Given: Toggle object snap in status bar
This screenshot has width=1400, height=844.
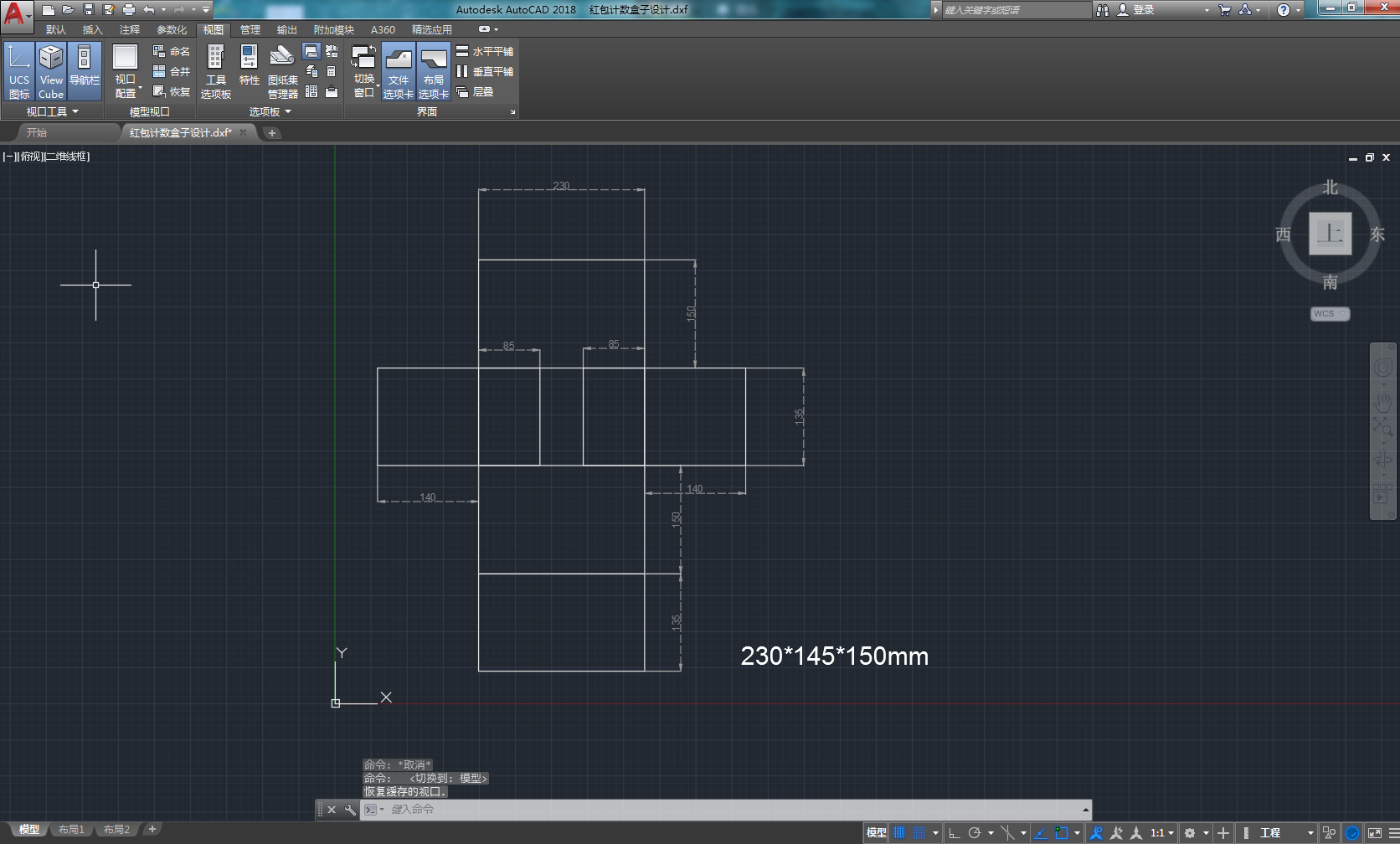Looking at the screenshot, I should [x=1062, y=833].
